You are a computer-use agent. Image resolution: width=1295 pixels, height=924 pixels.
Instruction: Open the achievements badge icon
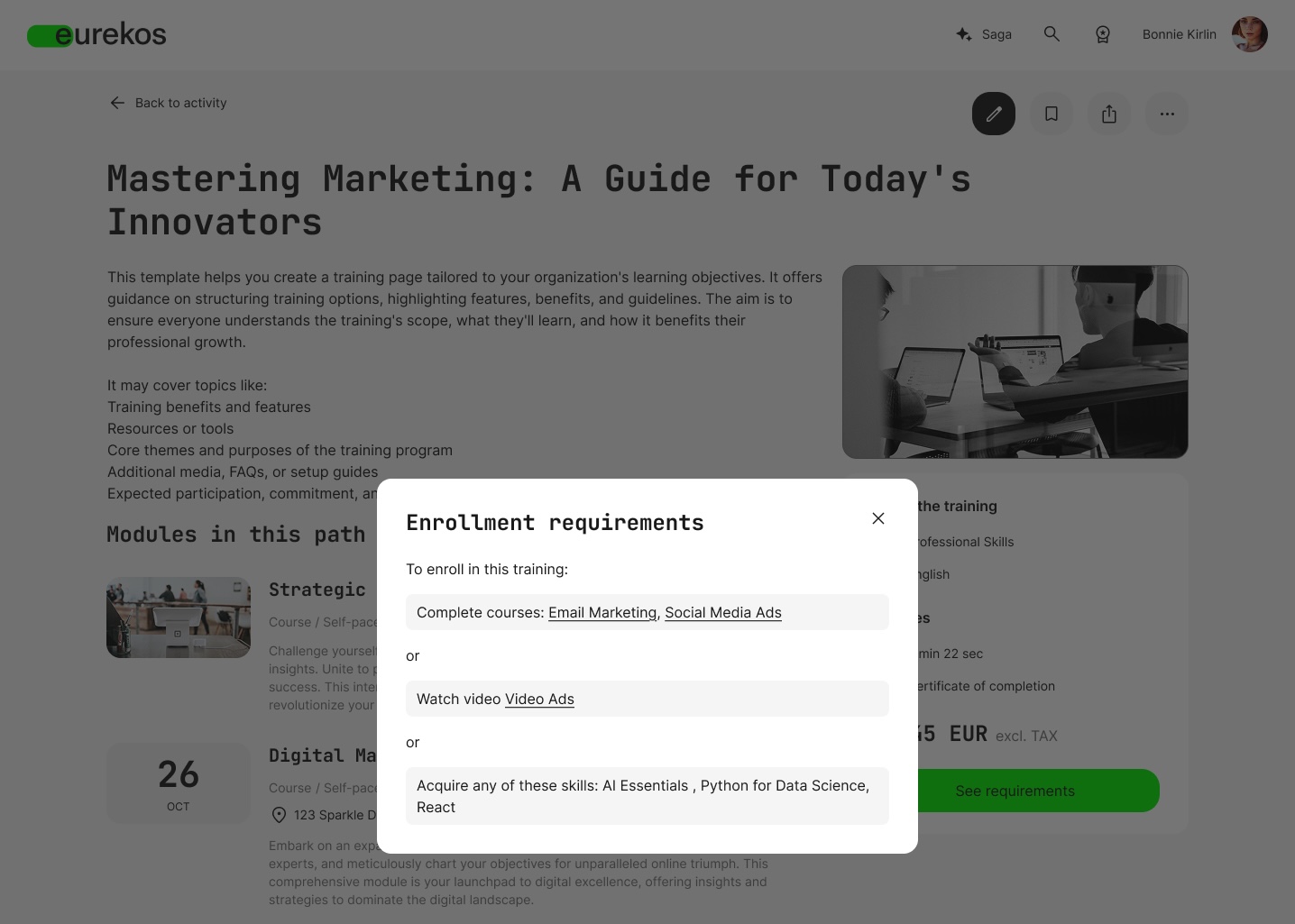1102,34
